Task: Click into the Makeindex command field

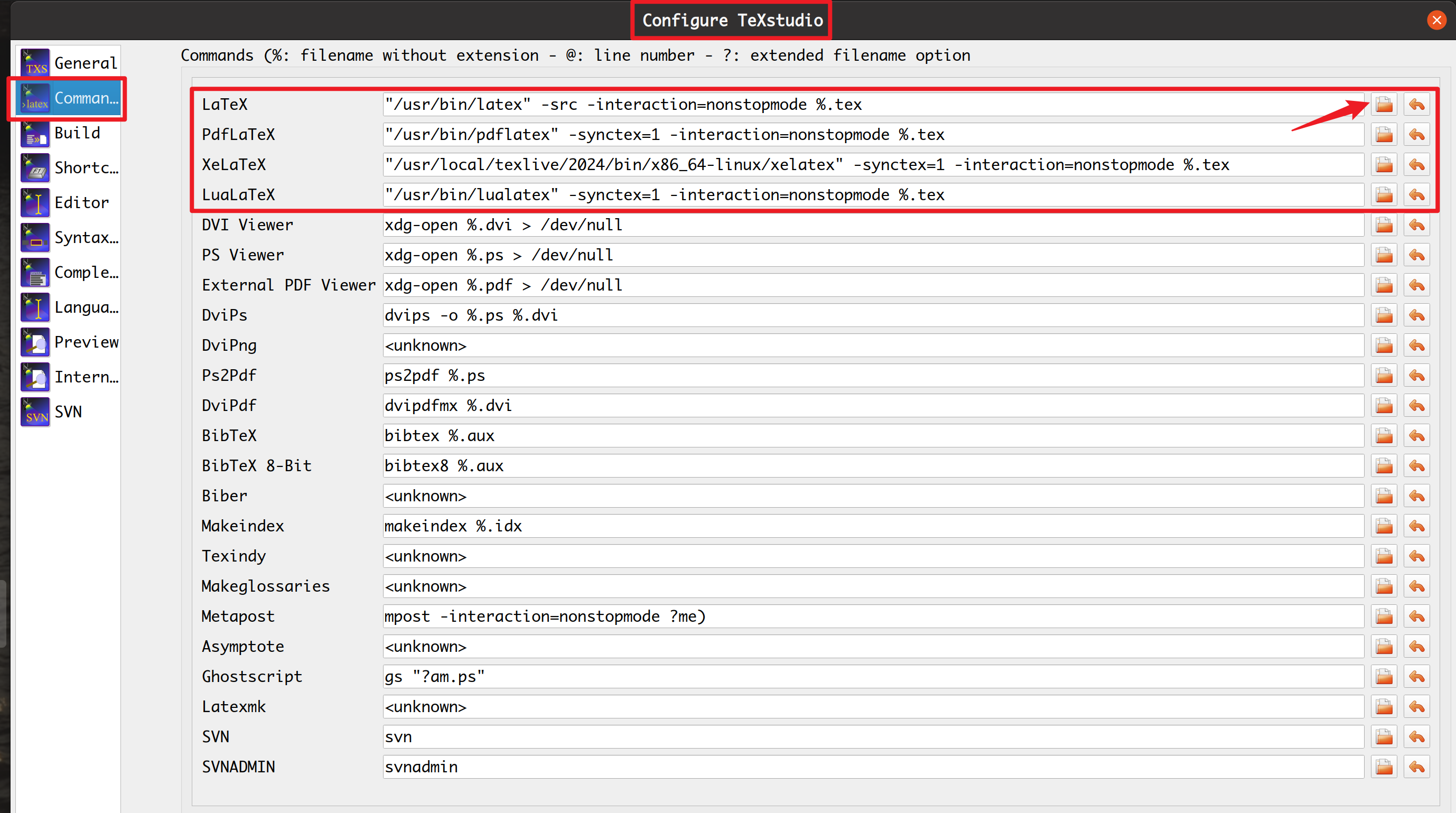Action: pos(873,526)
